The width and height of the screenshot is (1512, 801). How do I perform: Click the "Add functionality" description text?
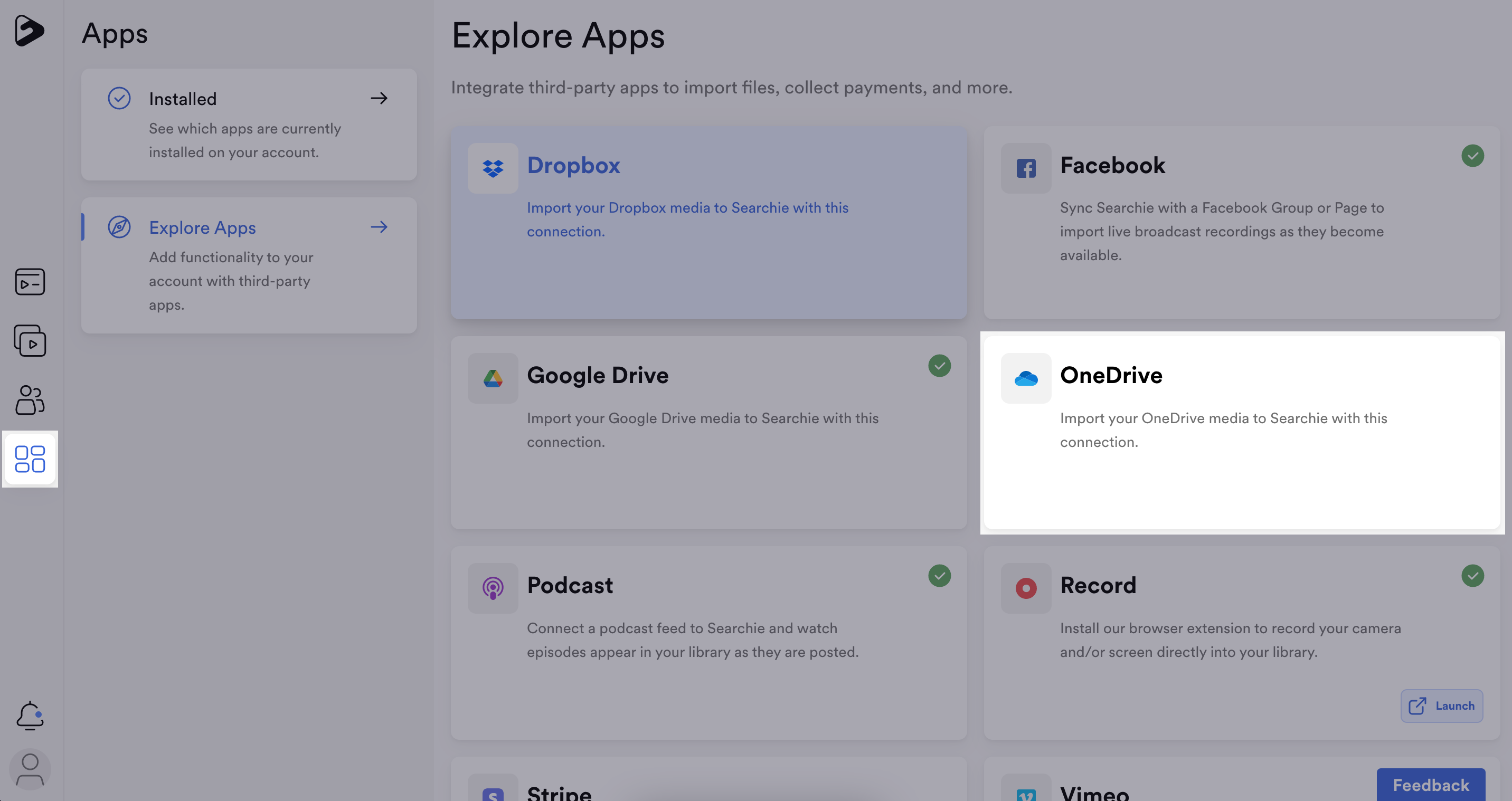click(x=231, y=281)
